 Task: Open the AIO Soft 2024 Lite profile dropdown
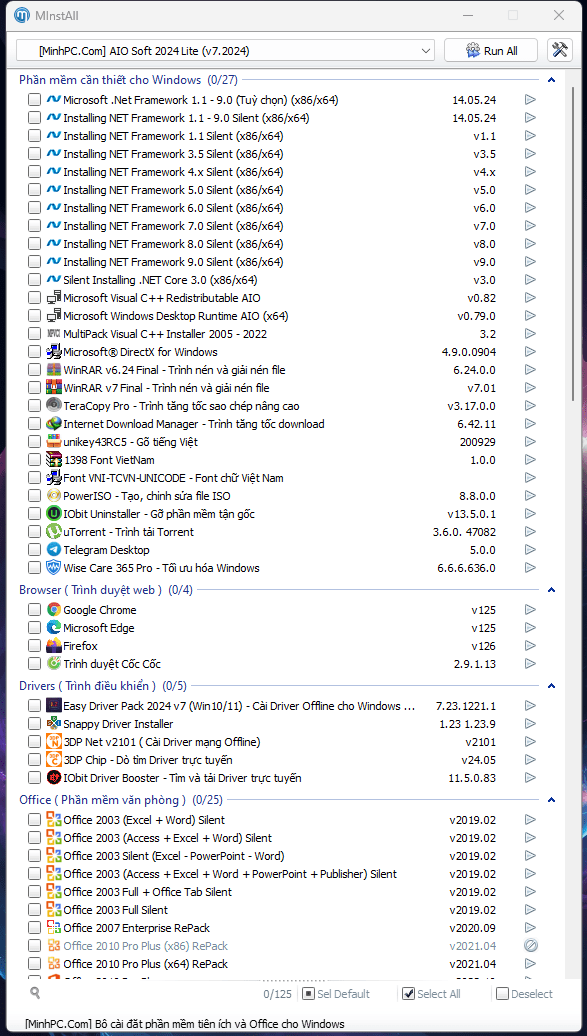(x=225, y=50)
